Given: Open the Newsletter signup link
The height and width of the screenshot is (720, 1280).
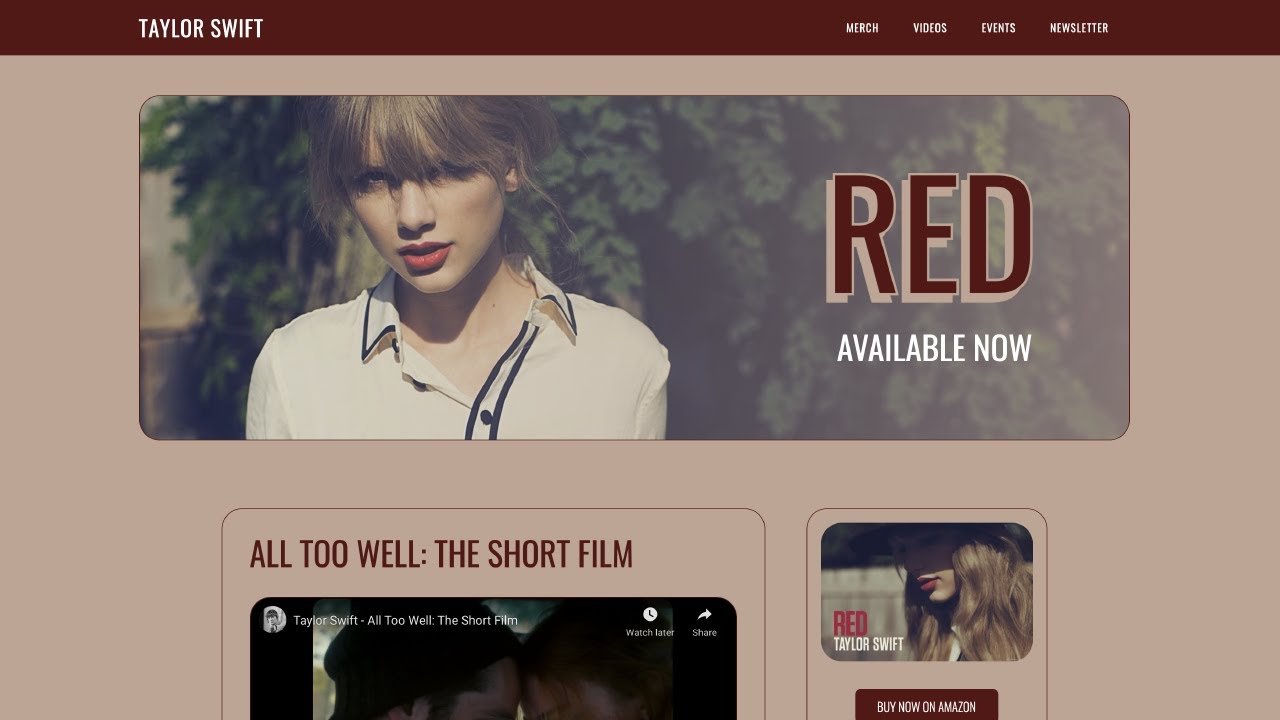Looking at the screenshot, I should pos(1079,28).
